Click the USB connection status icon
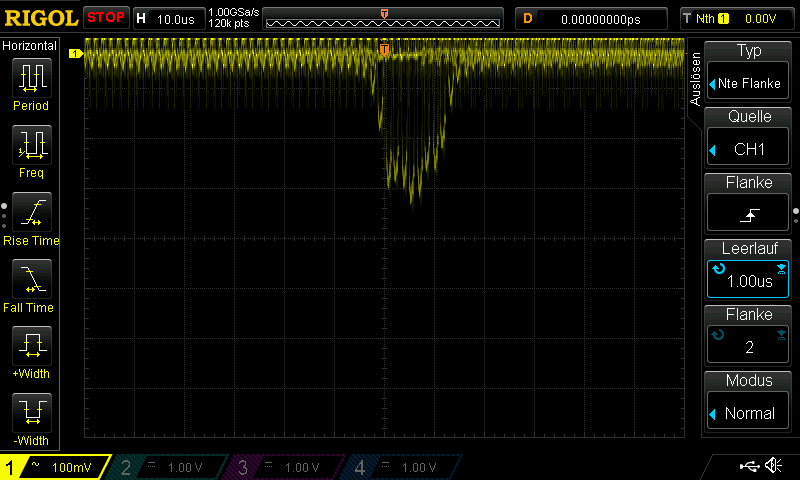The width and height of the screenshot is (800, 480). click(x=749, y=465)
